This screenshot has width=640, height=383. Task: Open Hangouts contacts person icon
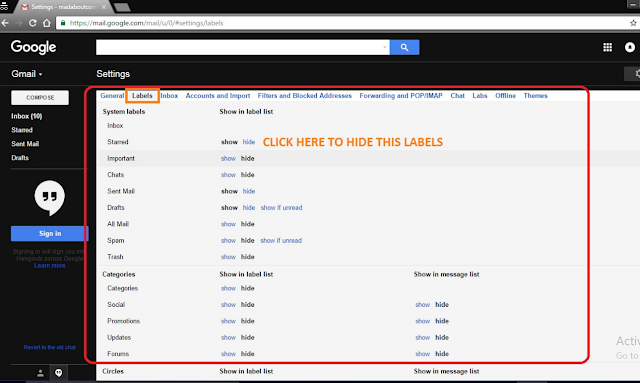(x=40, y=373)
